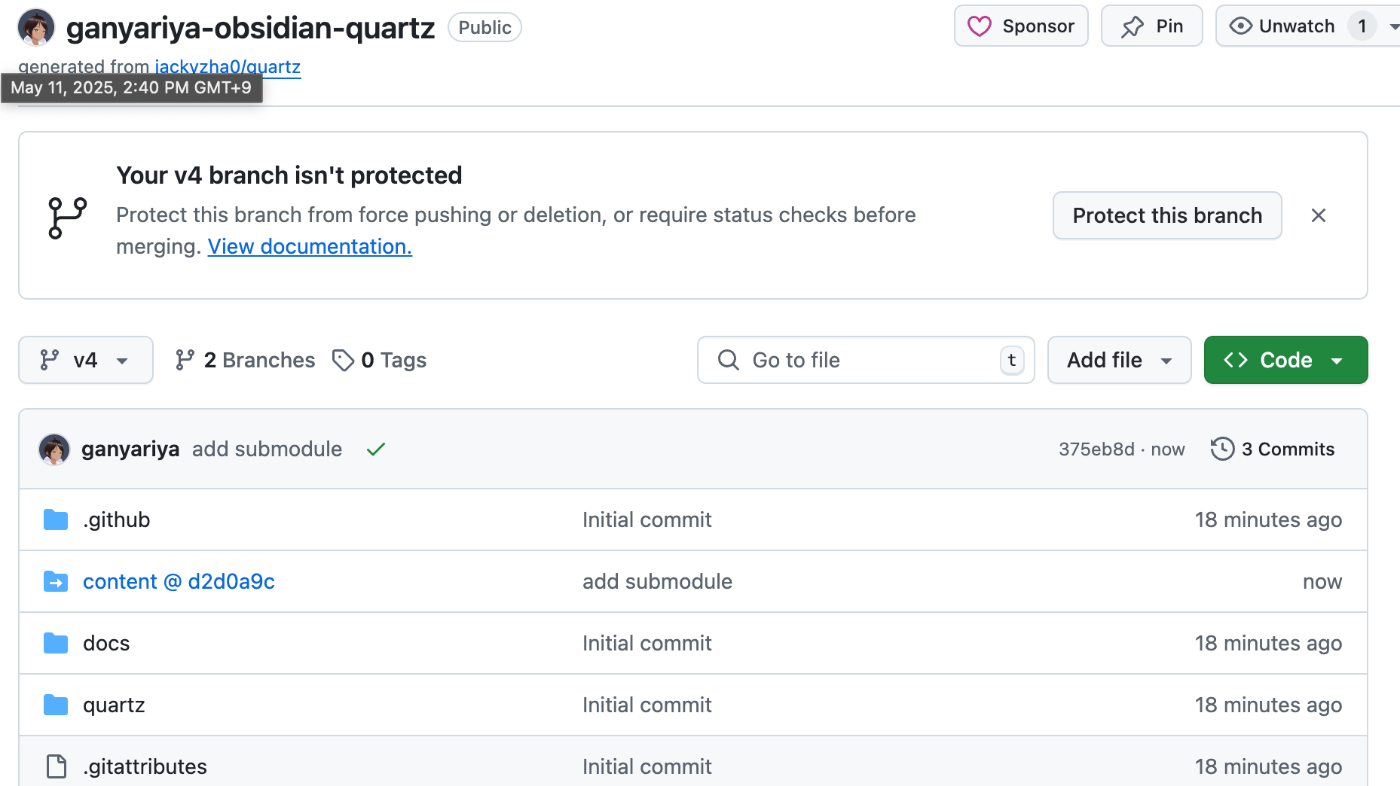
Task: Open commit hash 375eb8d
Action: (1096, 449)
